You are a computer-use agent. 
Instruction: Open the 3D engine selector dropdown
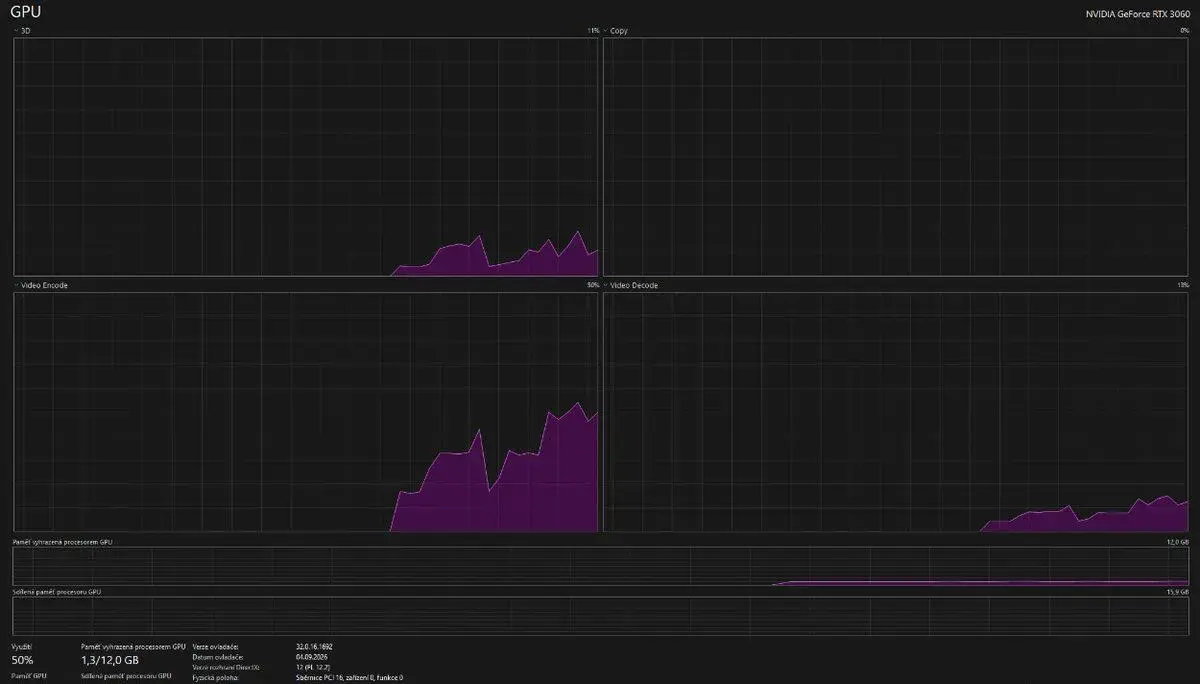(22, 31)
